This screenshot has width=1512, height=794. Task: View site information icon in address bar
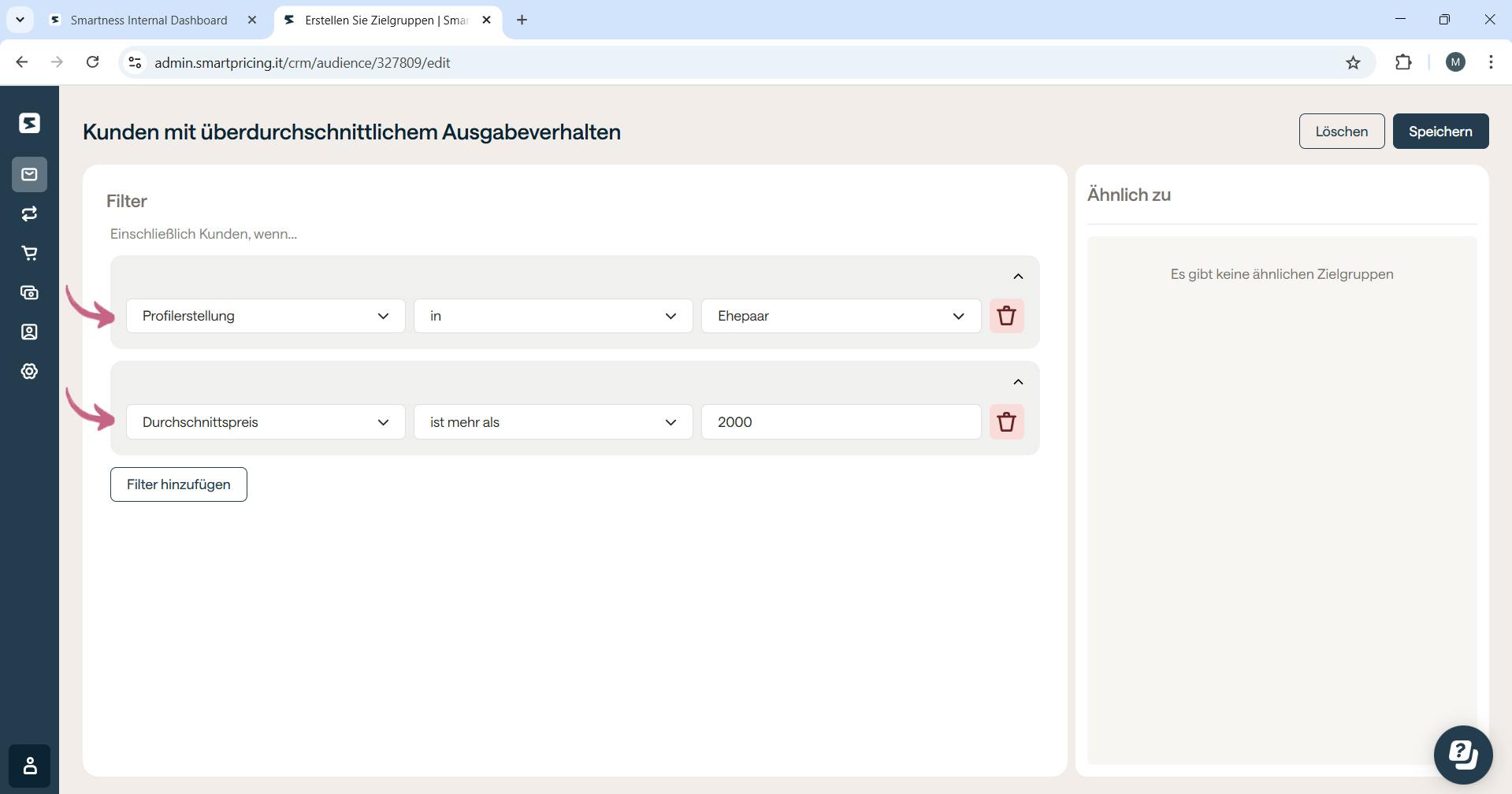pos(135,62)
